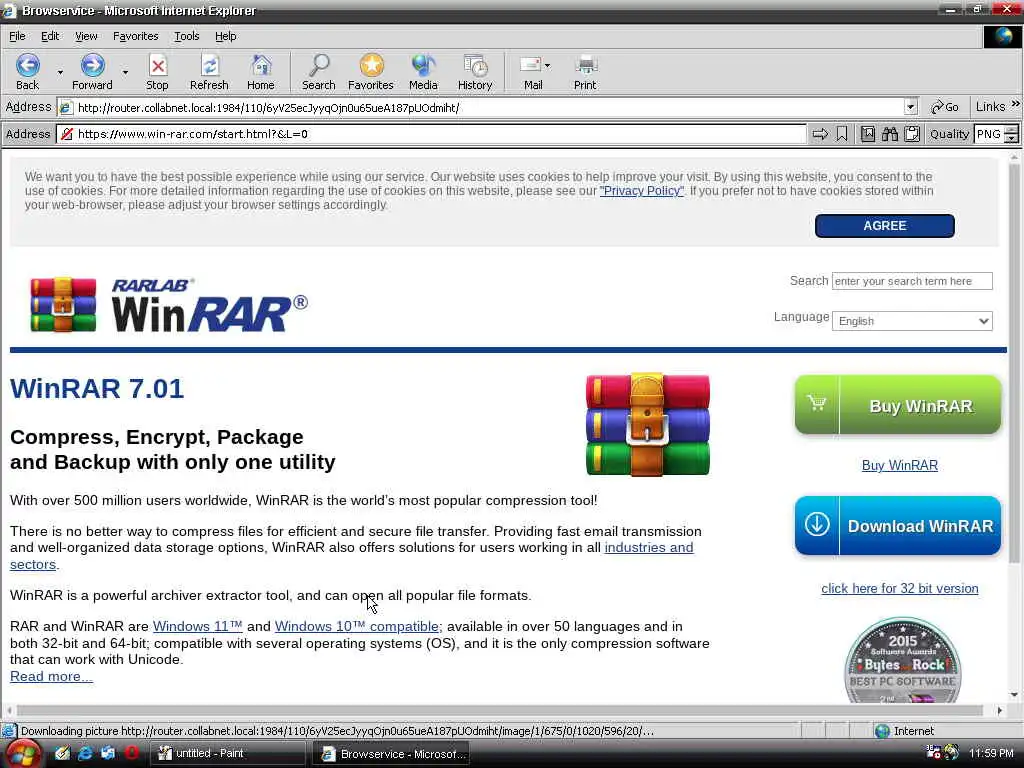1024x768 pixels.
Task: Open the Edit menu
Action: pyautogui.click(x=50, y=36)
